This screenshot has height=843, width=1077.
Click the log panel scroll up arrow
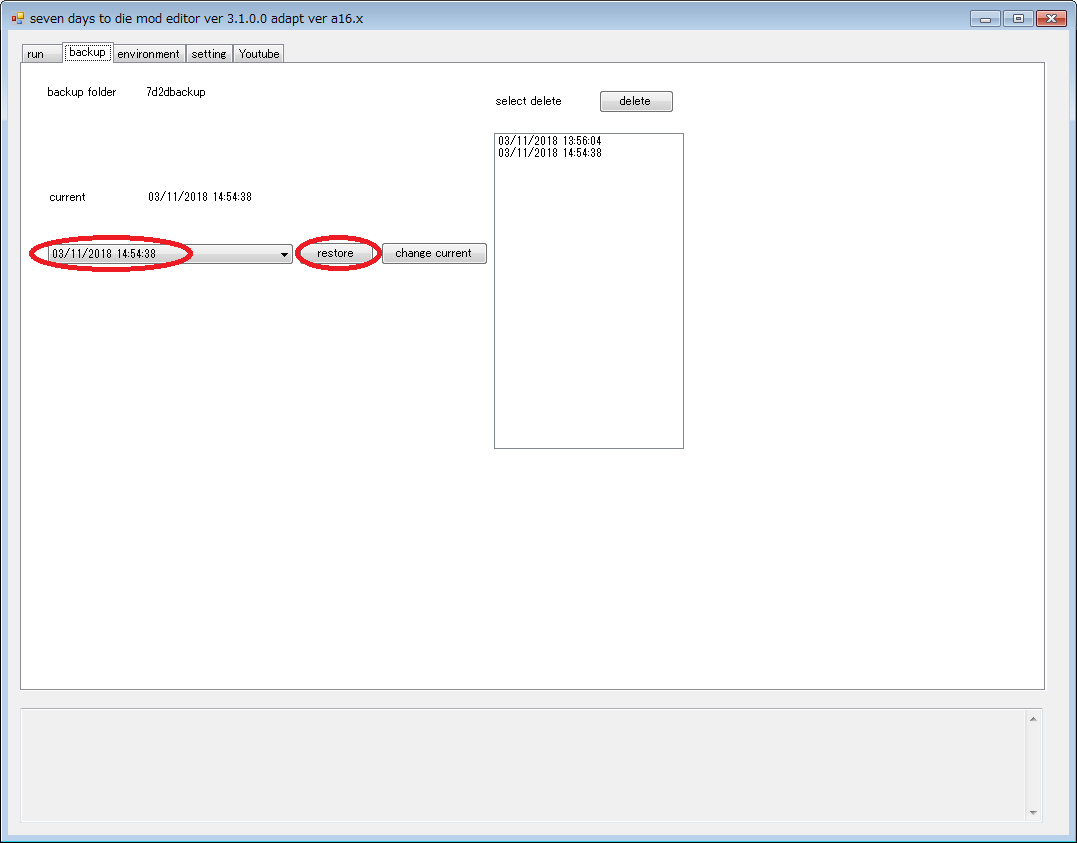pos(1033,718)
